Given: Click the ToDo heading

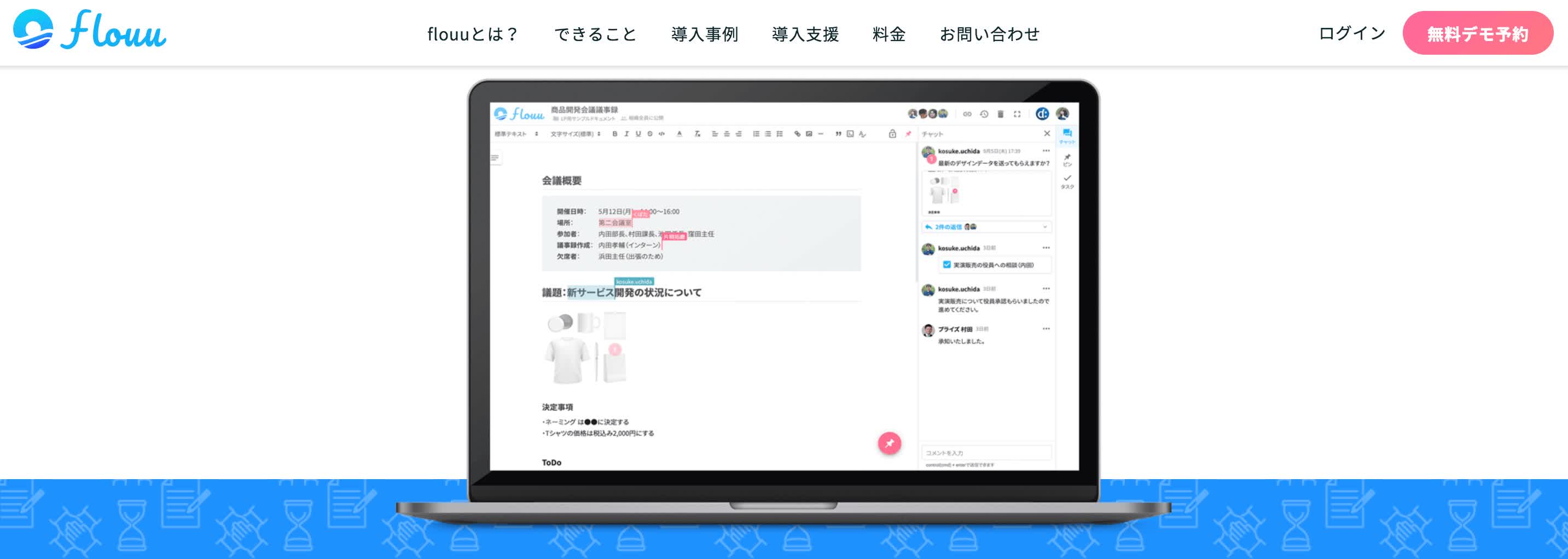Looking at the screenshot, I should click(x=551, y=462).
